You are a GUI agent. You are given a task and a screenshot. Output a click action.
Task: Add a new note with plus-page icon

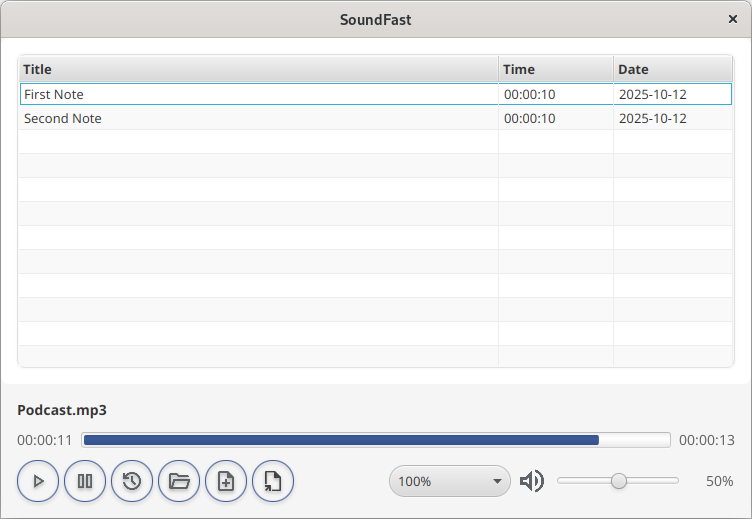click(226, 481)
